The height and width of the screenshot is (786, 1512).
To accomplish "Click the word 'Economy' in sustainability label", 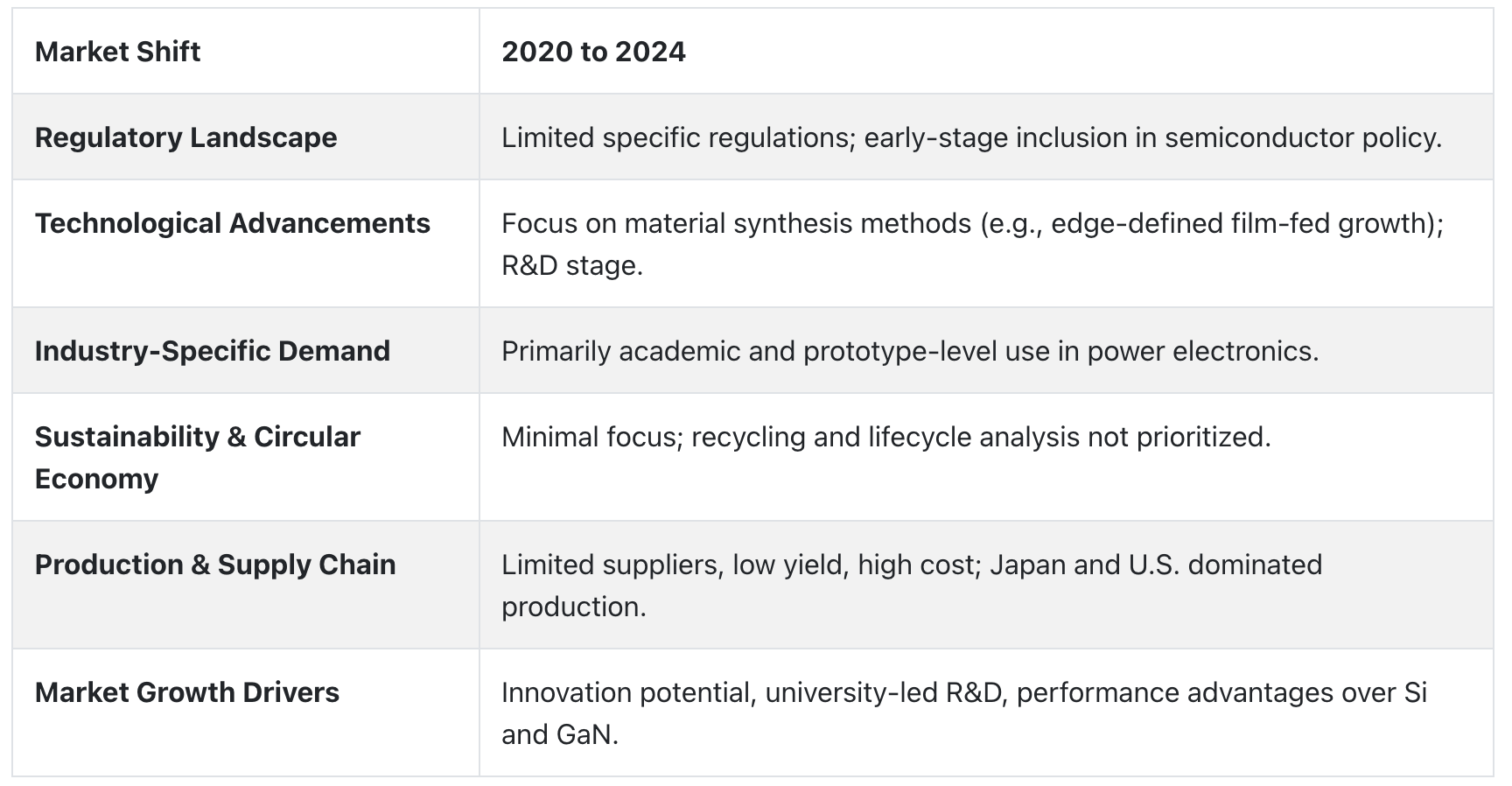I will (x=96, y=479).
